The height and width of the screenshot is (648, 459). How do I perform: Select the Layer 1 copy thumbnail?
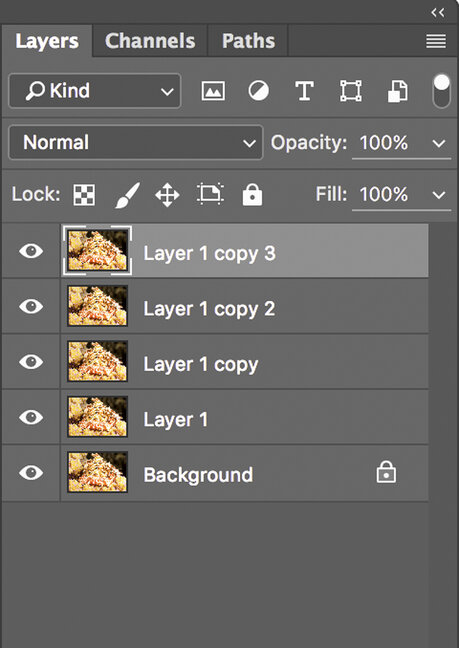pos(98,362)
